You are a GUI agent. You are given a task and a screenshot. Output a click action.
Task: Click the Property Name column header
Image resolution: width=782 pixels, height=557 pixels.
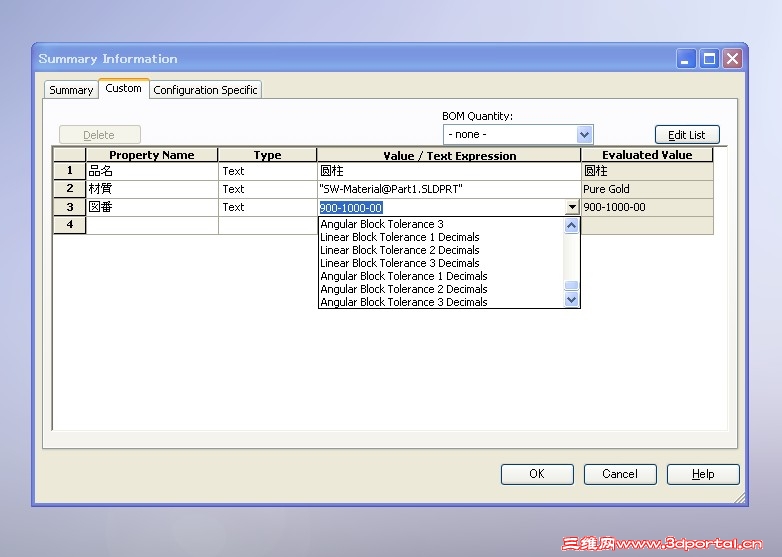pos(152,155)
